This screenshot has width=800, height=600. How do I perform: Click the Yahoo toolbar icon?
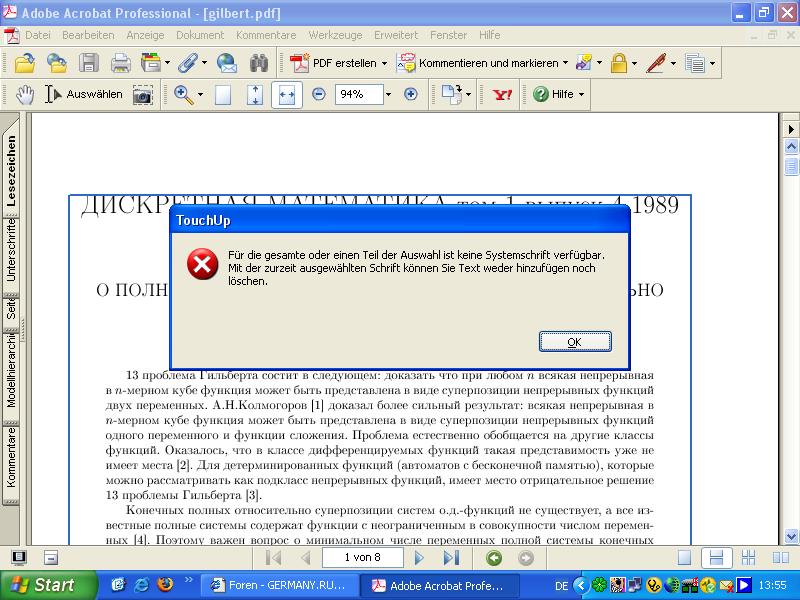pos(502,94)
